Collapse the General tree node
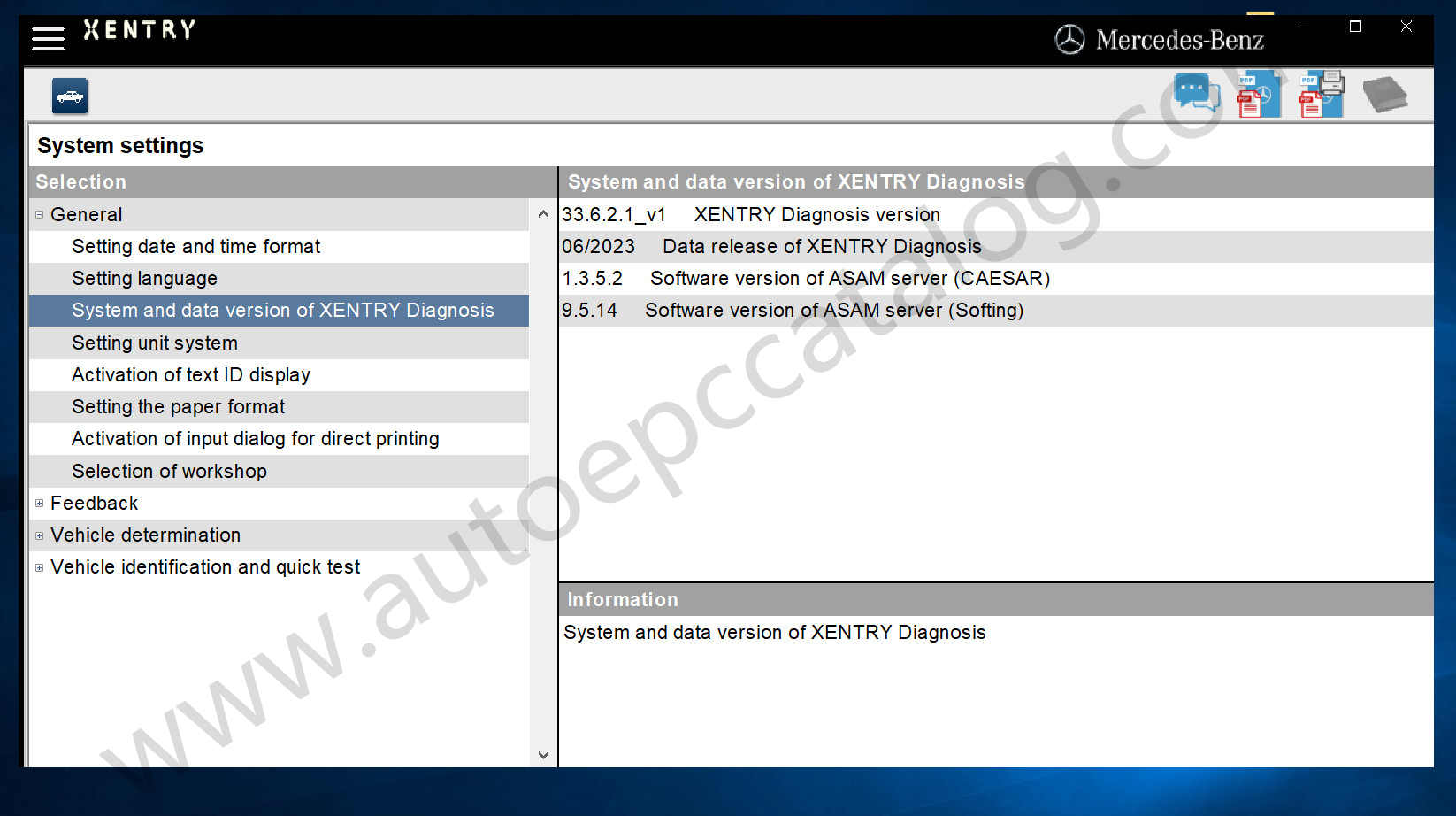This screenshot has width=1456, height=816. [39, 215]
